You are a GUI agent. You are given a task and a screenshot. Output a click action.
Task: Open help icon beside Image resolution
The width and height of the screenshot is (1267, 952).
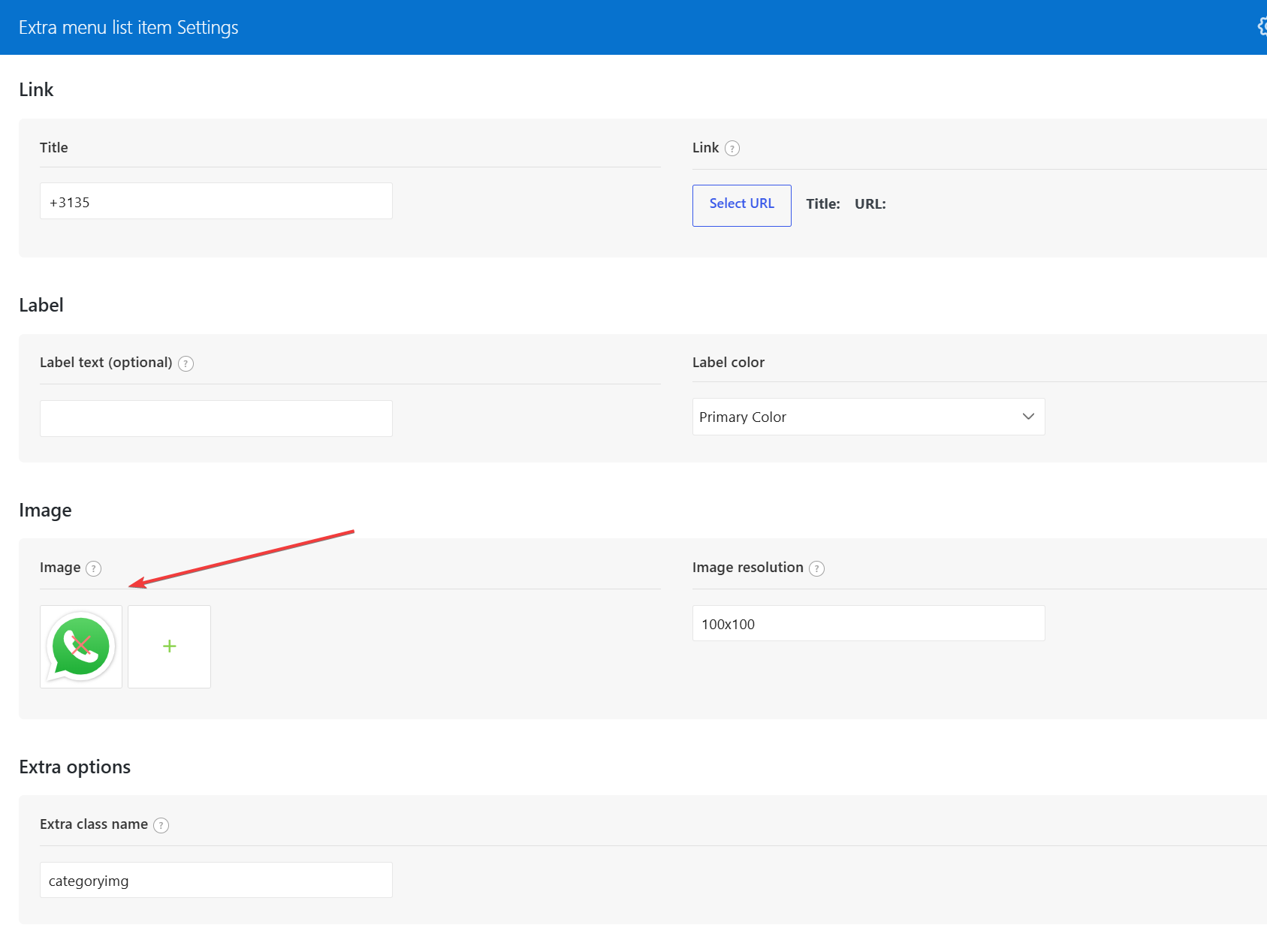(x=816, y=568)
